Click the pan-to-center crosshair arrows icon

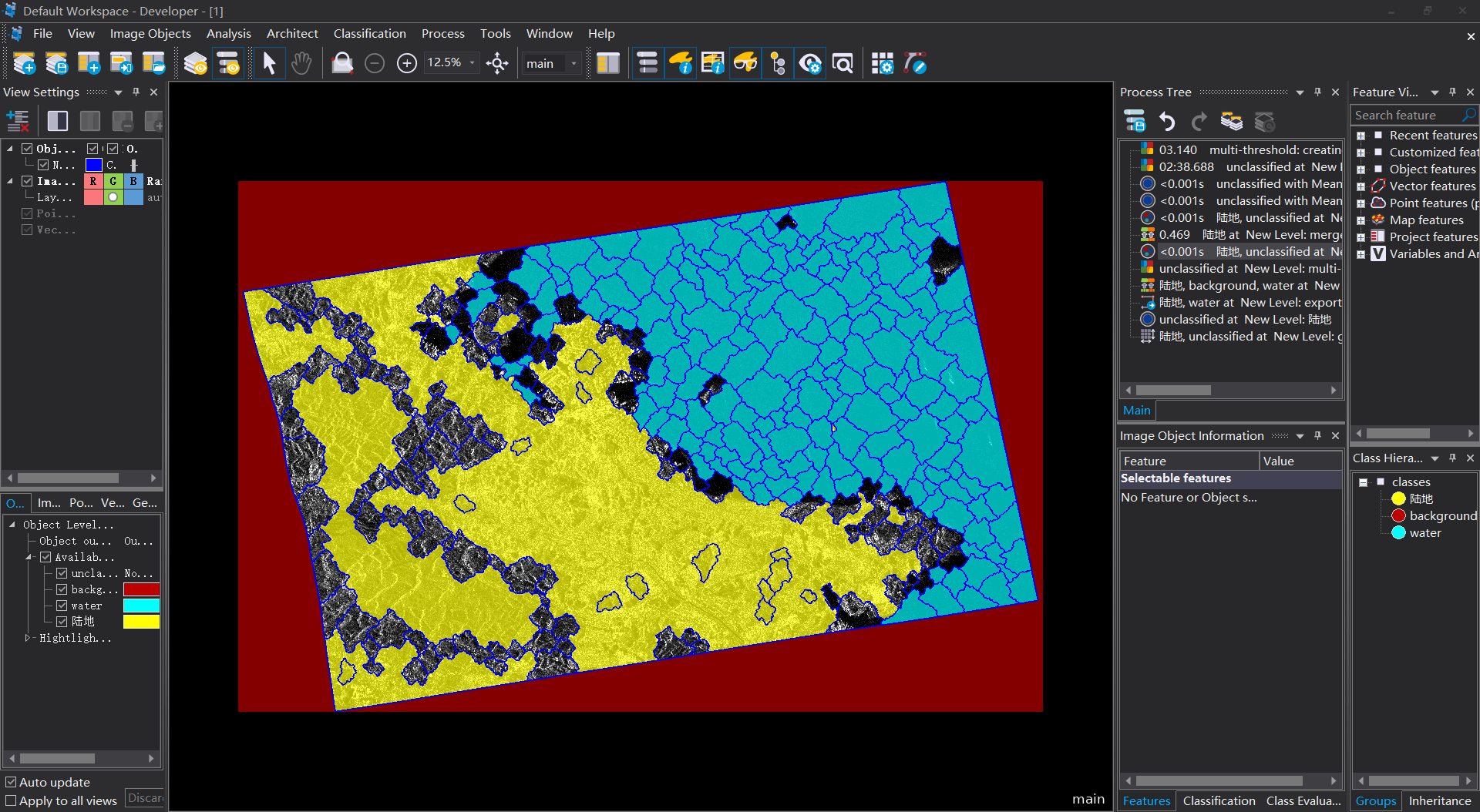(497, 63)
